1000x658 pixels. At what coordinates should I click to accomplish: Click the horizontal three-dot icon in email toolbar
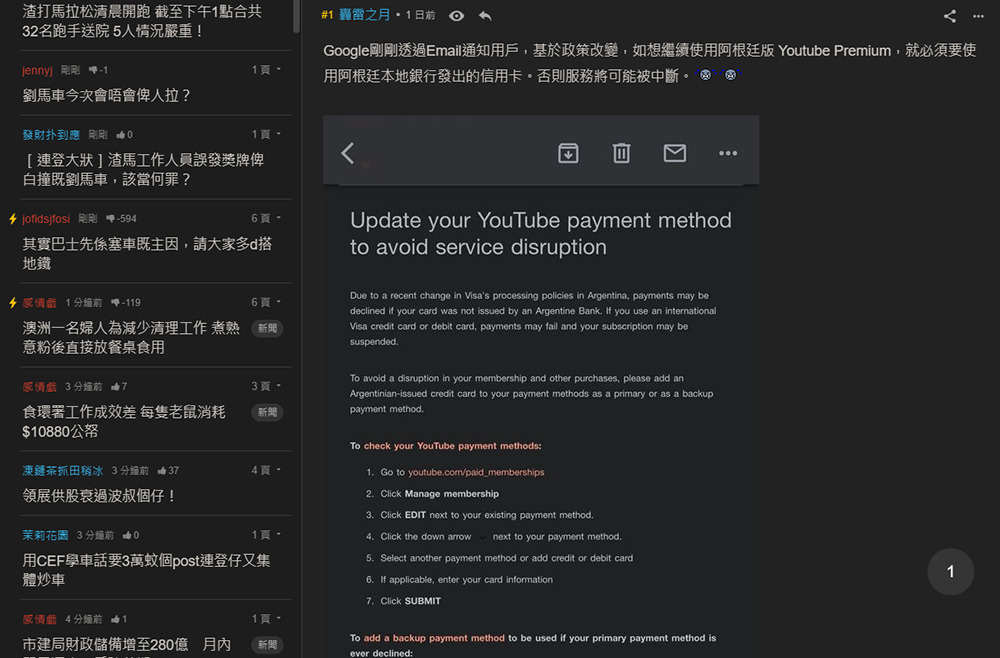tap(728, 153)
